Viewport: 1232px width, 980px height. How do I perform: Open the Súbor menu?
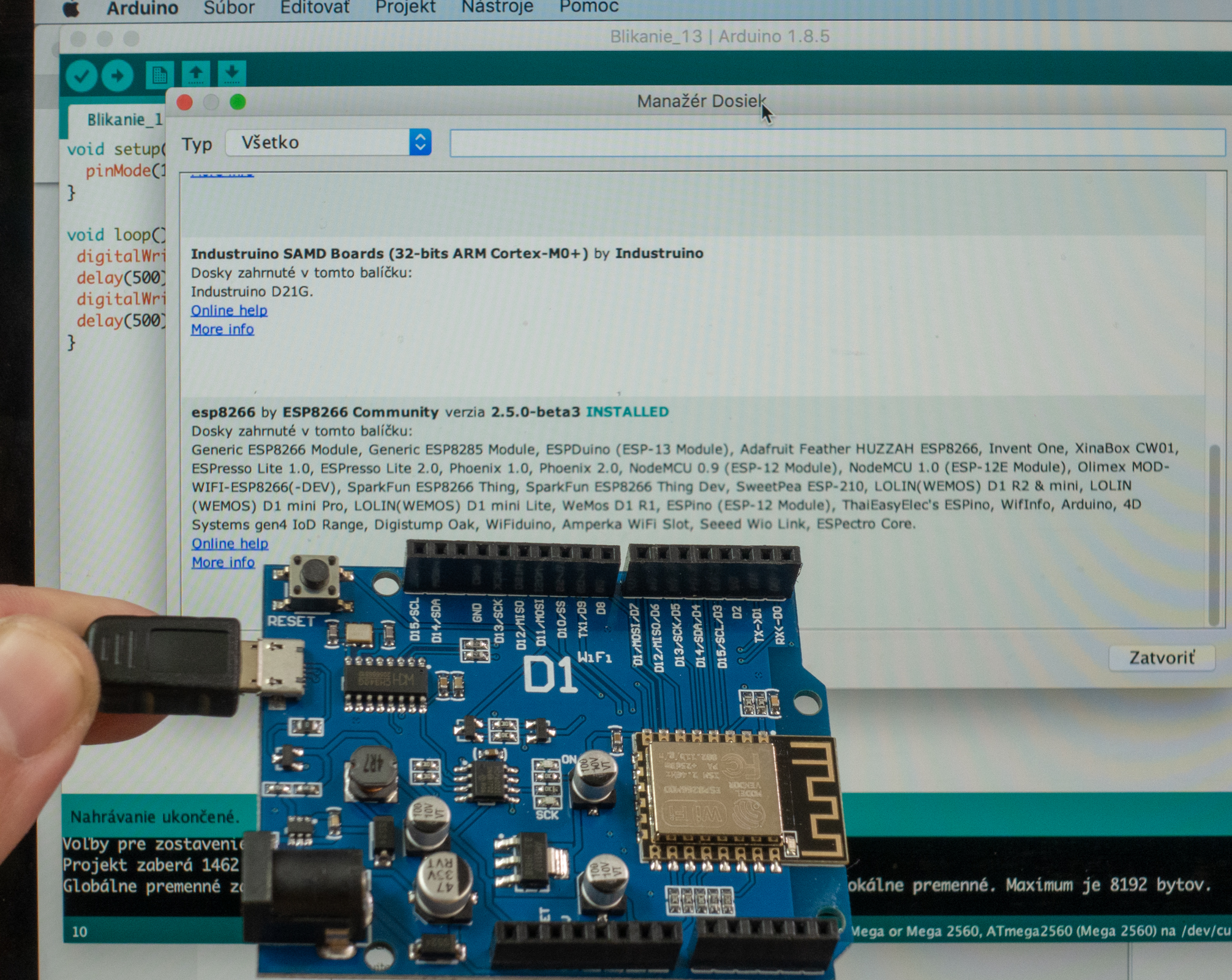coord(228,7)
